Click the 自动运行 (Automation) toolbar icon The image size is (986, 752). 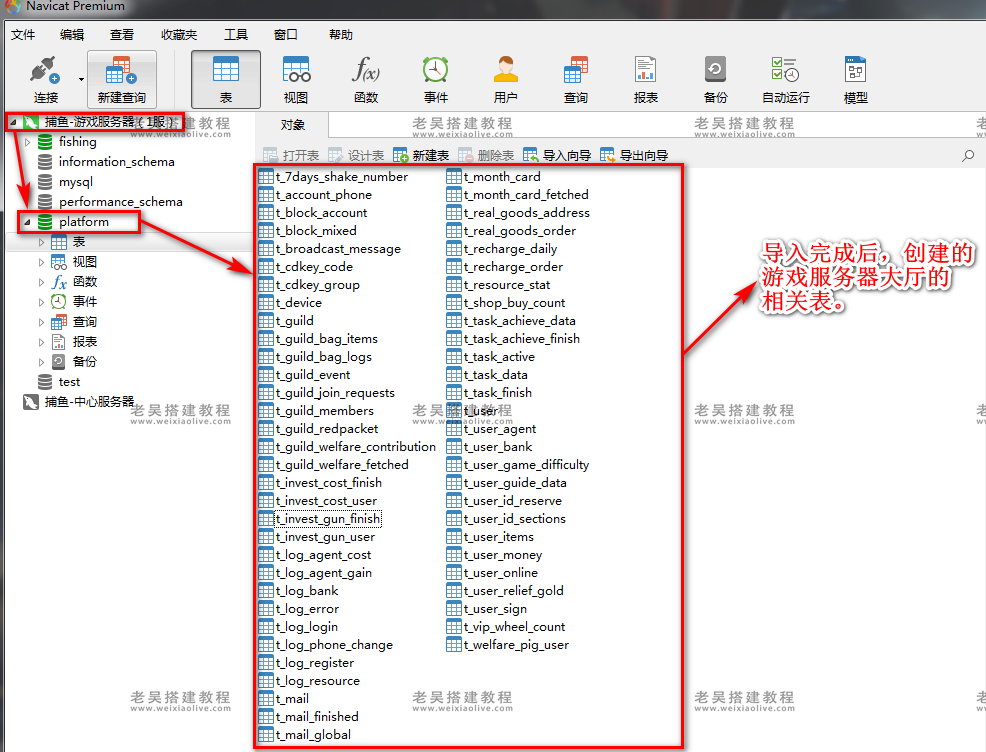[786, 78]
